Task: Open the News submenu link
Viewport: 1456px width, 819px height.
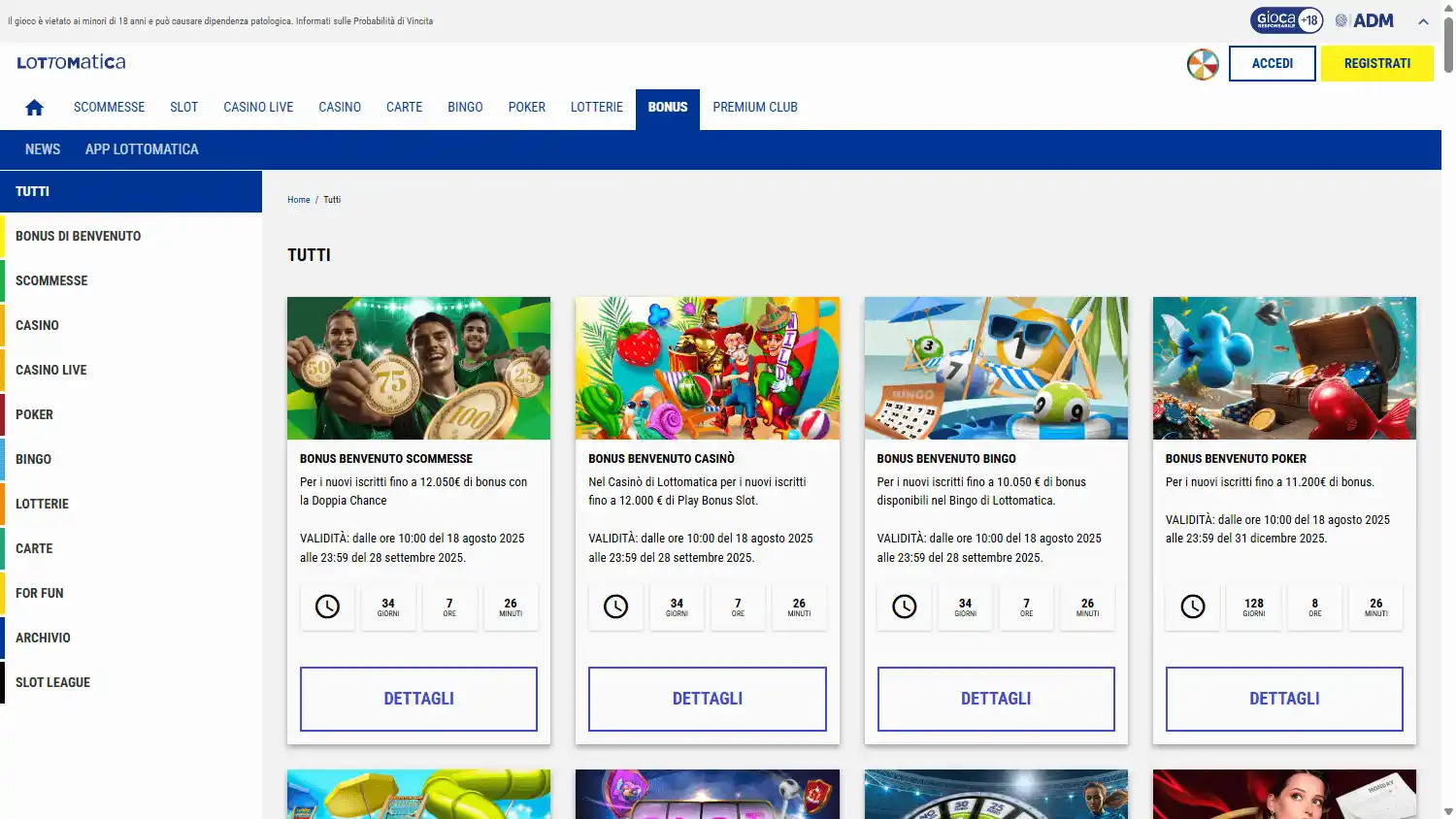Action: 43,149
